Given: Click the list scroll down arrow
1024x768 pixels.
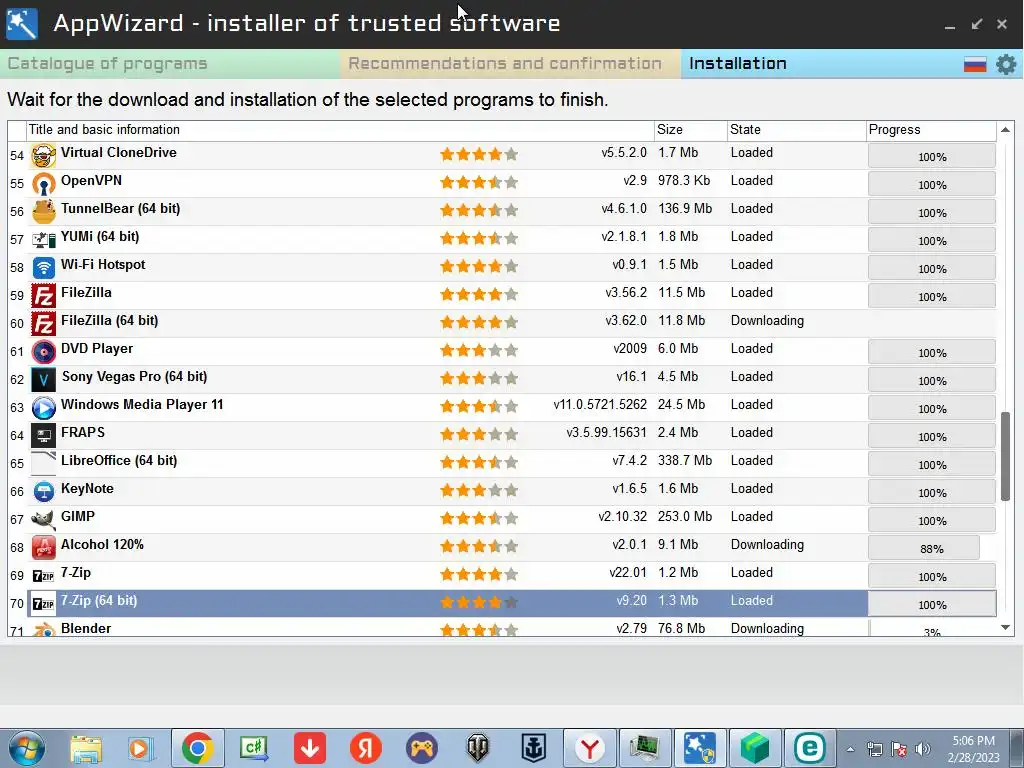Looking at the screenshot, I should pos(1006,628).
